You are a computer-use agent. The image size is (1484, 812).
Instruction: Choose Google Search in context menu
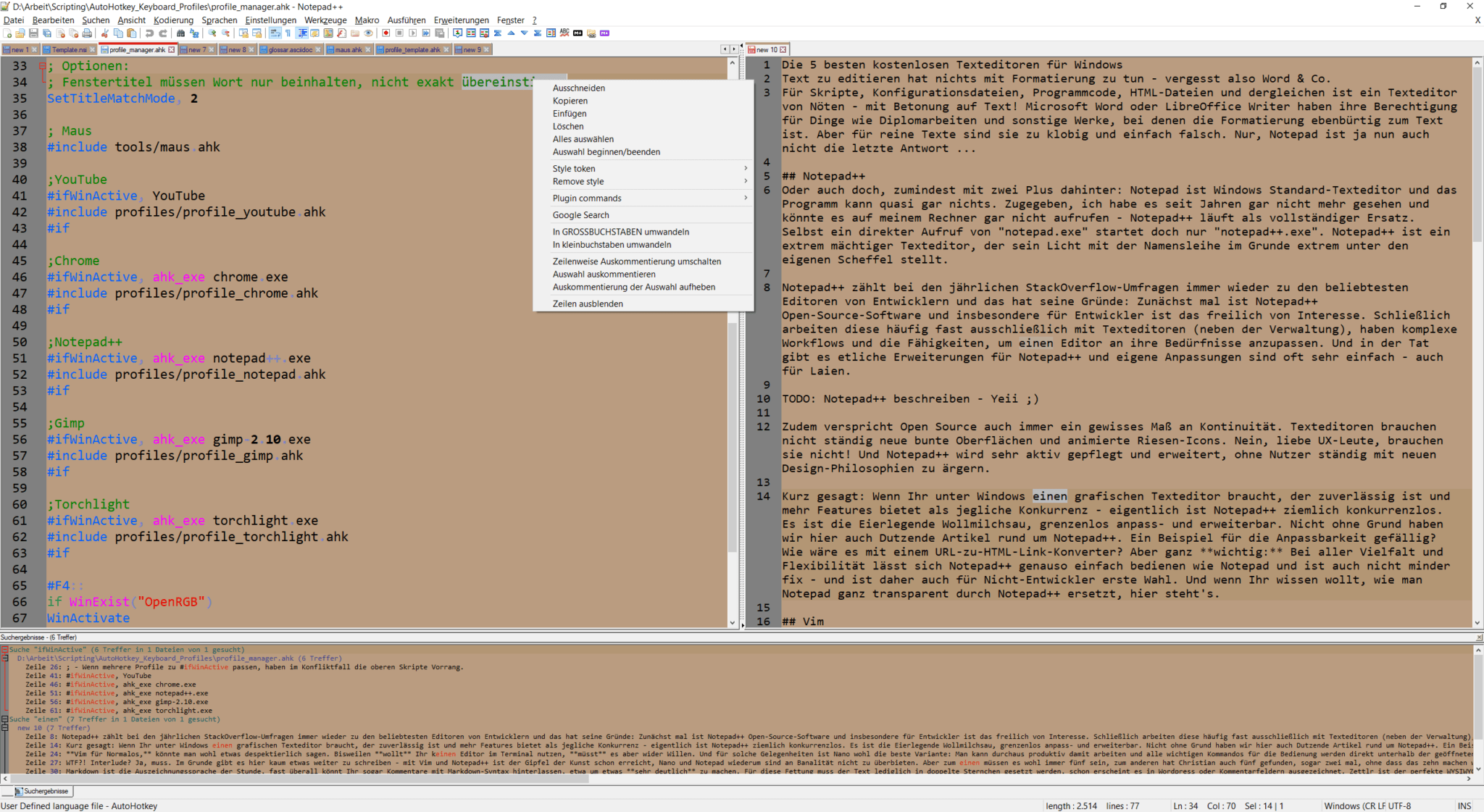580,215
